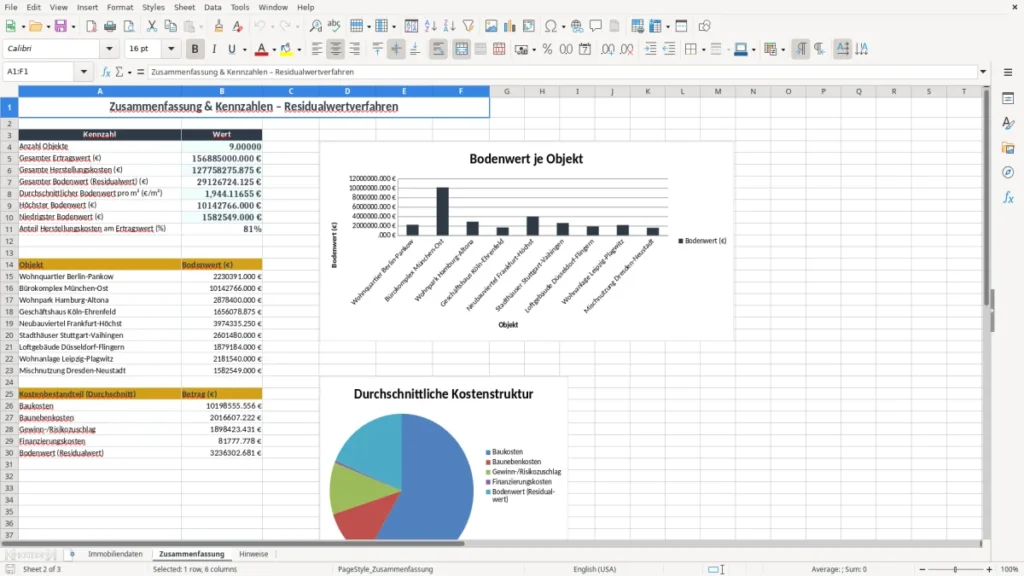Open the Format menu
Image resolution: width=1024 pixels, height=576 pixels.
[x=120, y=7]
